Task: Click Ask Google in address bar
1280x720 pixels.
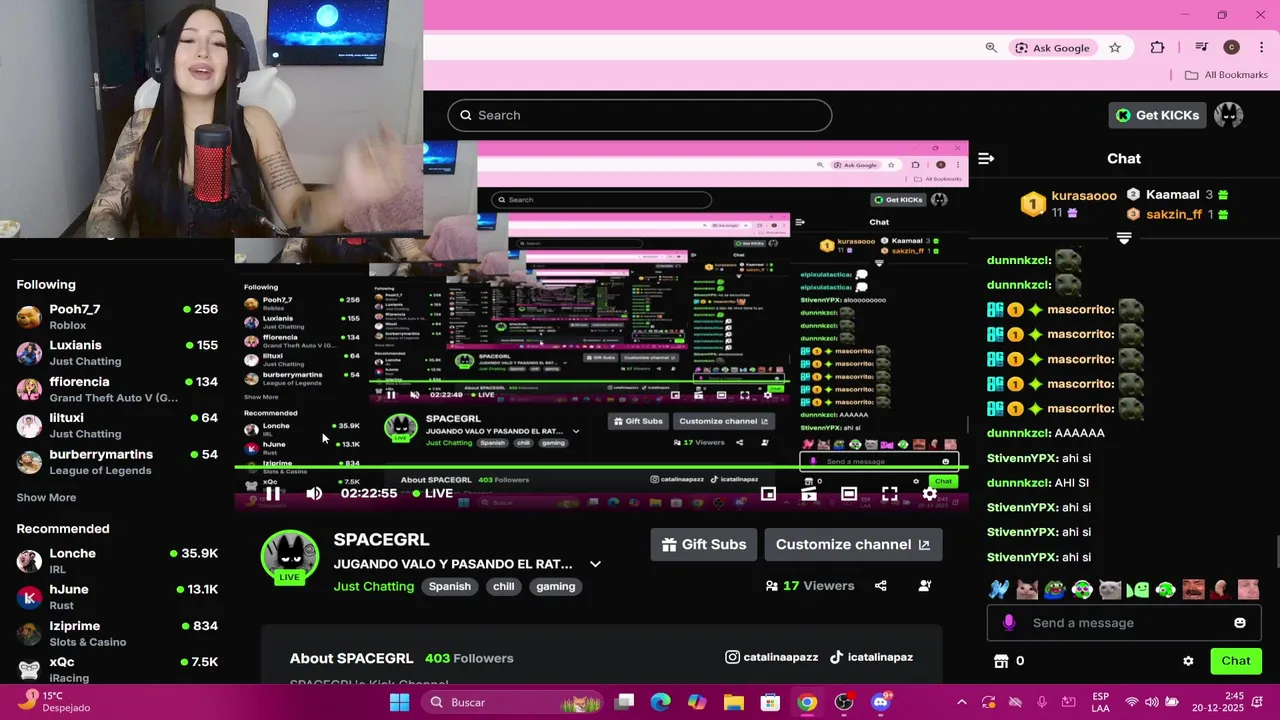Action: tap(1052, 48)
